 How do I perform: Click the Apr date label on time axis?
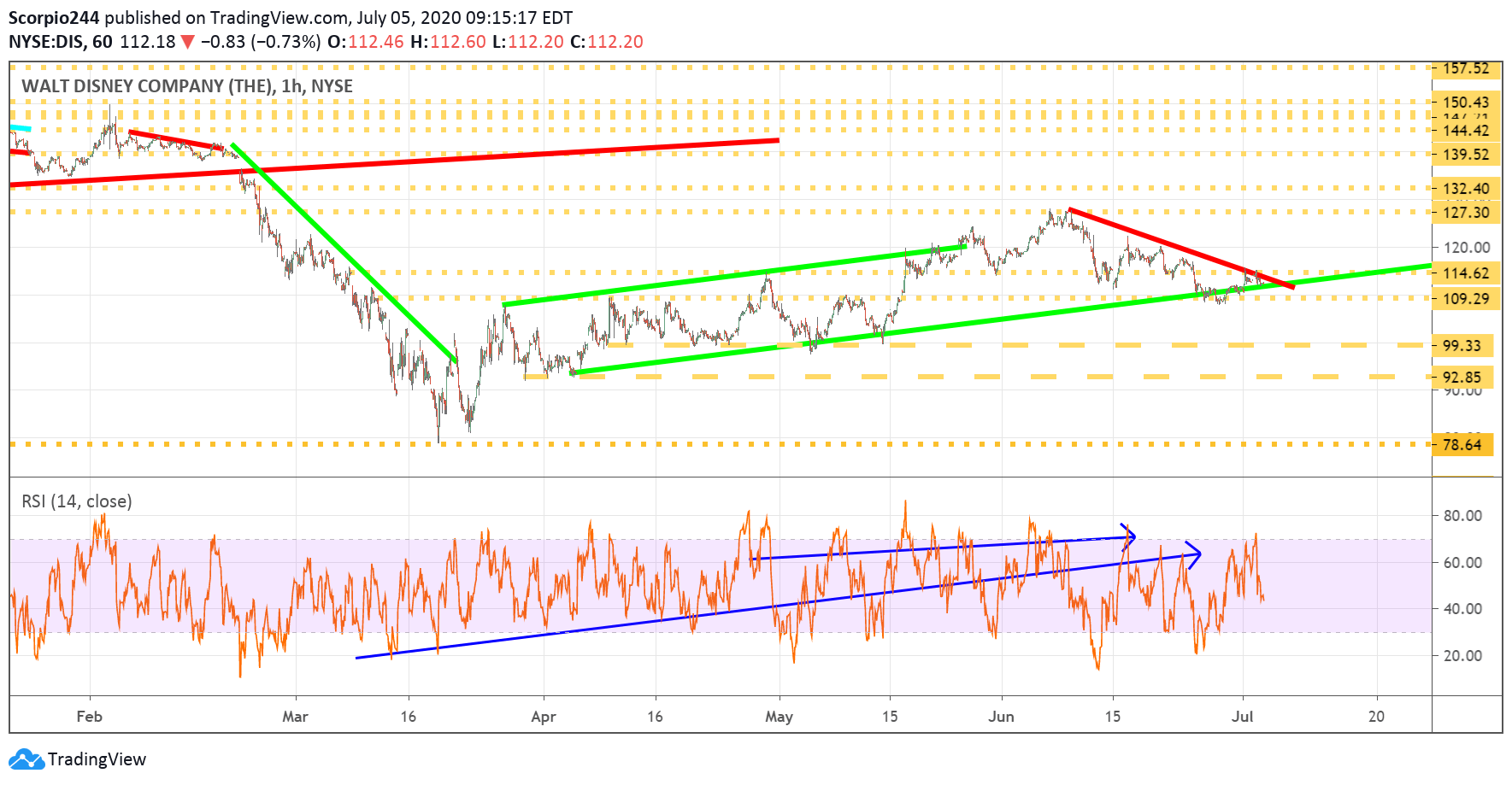tap(544, 717)
